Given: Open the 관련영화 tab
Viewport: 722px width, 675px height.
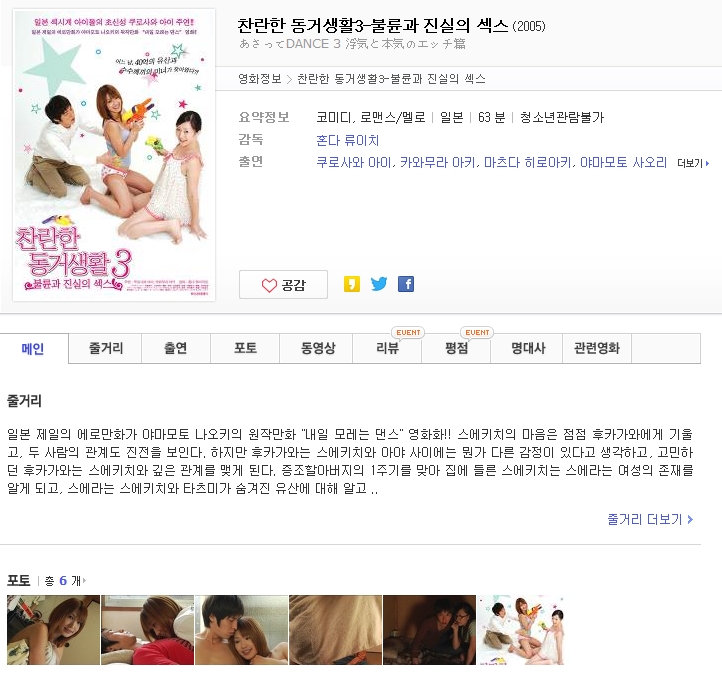Looking at the screenshot, I should pyautogui.click(x=597, y=348).
